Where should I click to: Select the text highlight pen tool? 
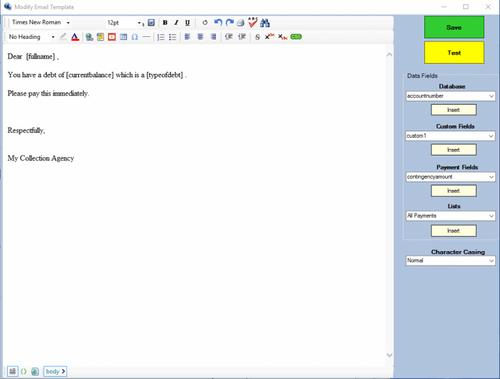pyautogui.click(x=63, y=37)
